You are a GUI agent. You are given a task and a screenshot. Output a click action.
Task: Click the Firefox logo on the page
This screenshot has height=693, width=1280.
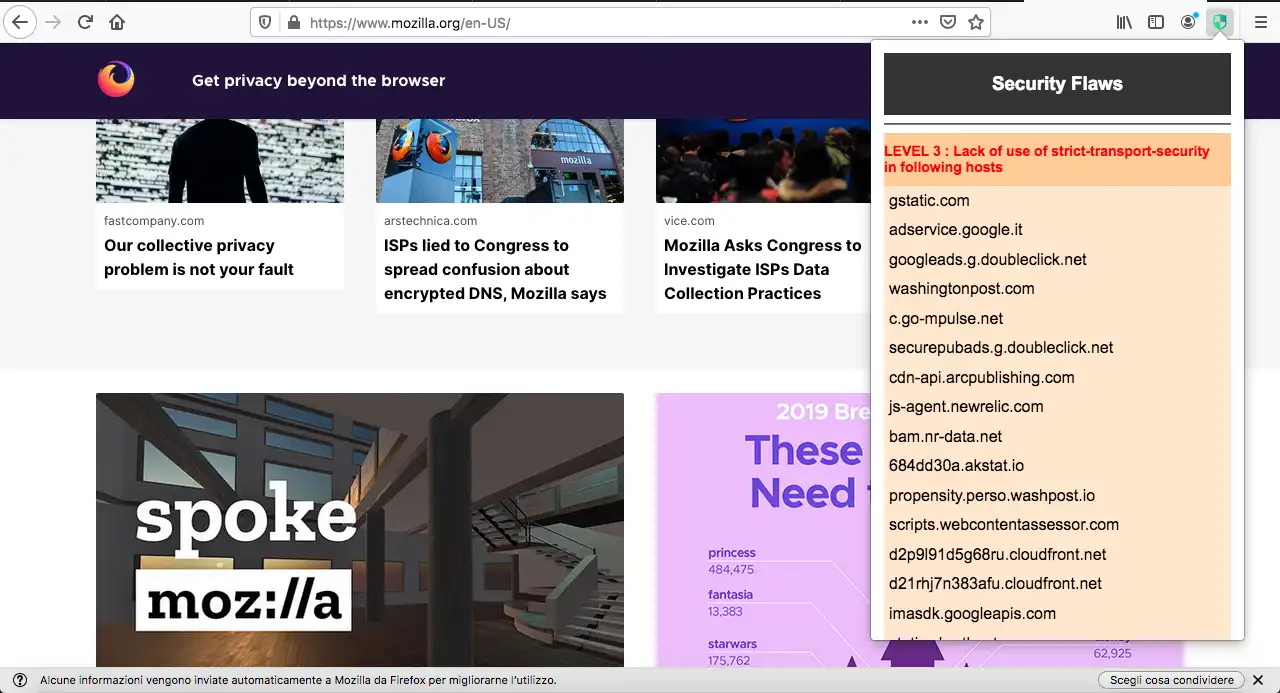pos(116,80)
